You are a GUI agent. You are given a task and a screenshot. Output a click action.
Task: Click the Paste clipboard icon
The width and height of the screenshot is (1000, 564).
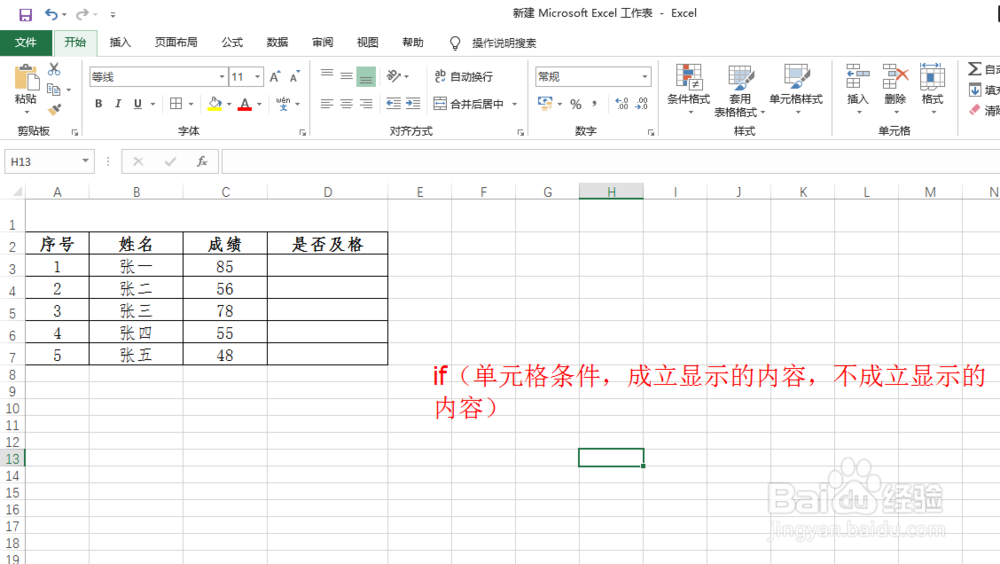coord(26,78)
